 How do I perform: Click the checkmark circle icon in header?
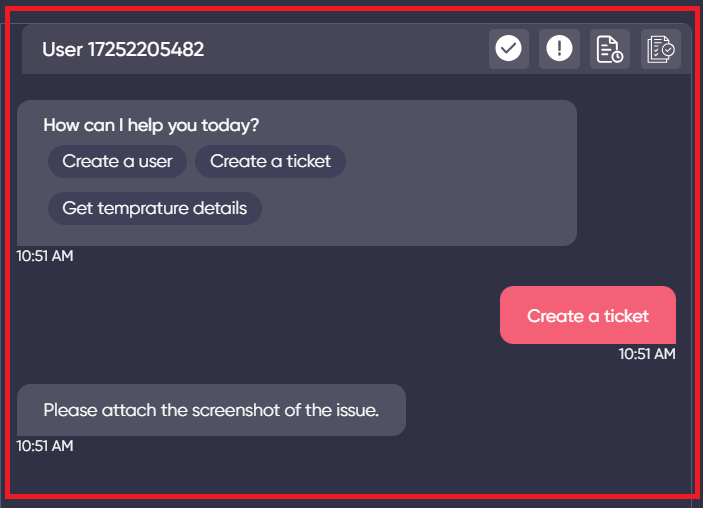[x=509, y=49]
